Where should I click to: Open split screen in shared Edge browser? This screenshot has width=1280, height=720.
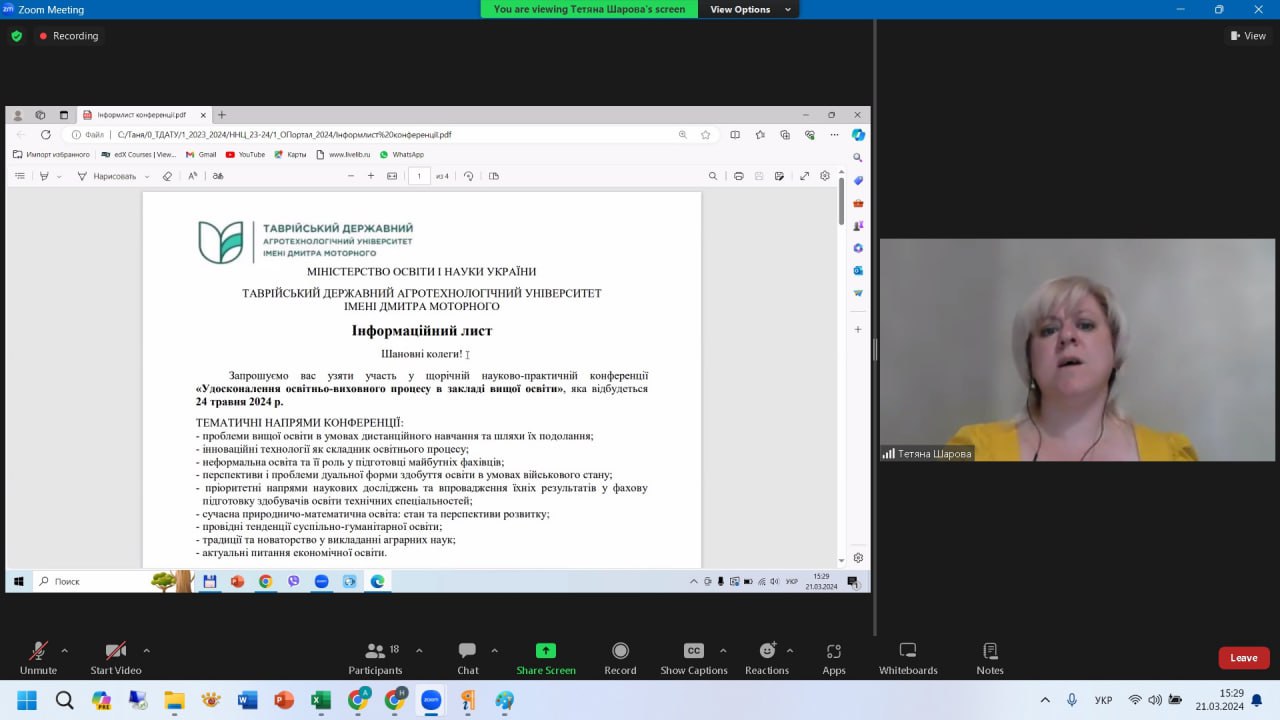[x=735, y=135]
